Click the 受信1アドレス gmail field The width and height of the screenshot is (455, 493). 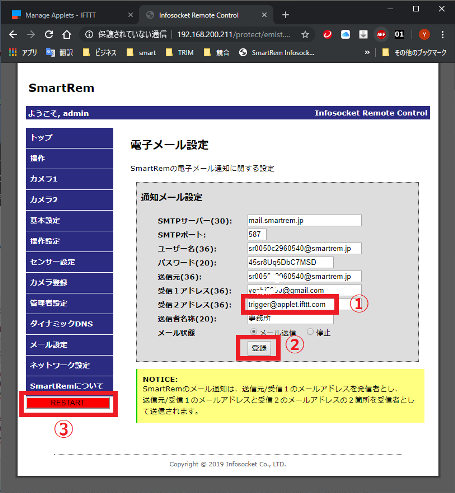click(x=304, y=290)
